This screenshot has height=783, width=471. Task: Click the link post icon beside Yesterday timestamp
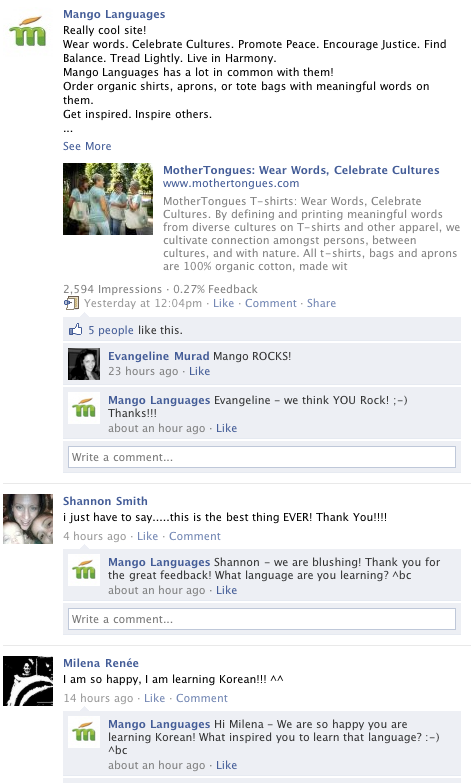pyautogui.click(x=71, y=303)
